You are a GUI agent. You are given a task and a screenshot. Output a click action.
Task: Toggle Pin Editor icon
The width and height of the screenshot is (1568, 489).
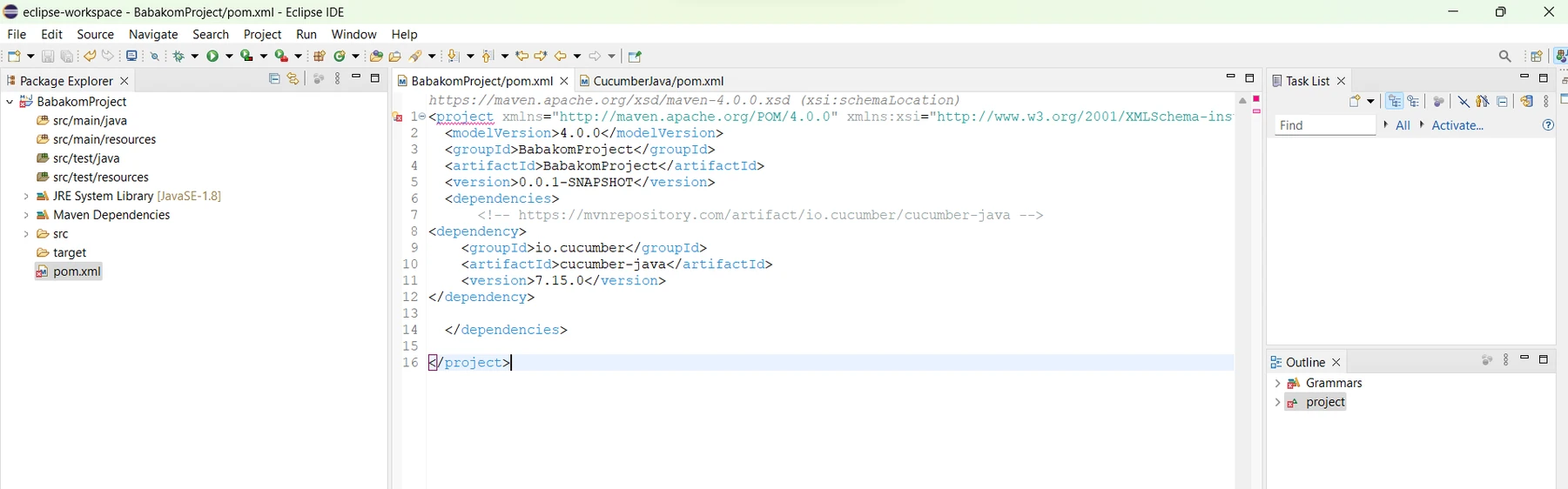click(x=635, y=57)
